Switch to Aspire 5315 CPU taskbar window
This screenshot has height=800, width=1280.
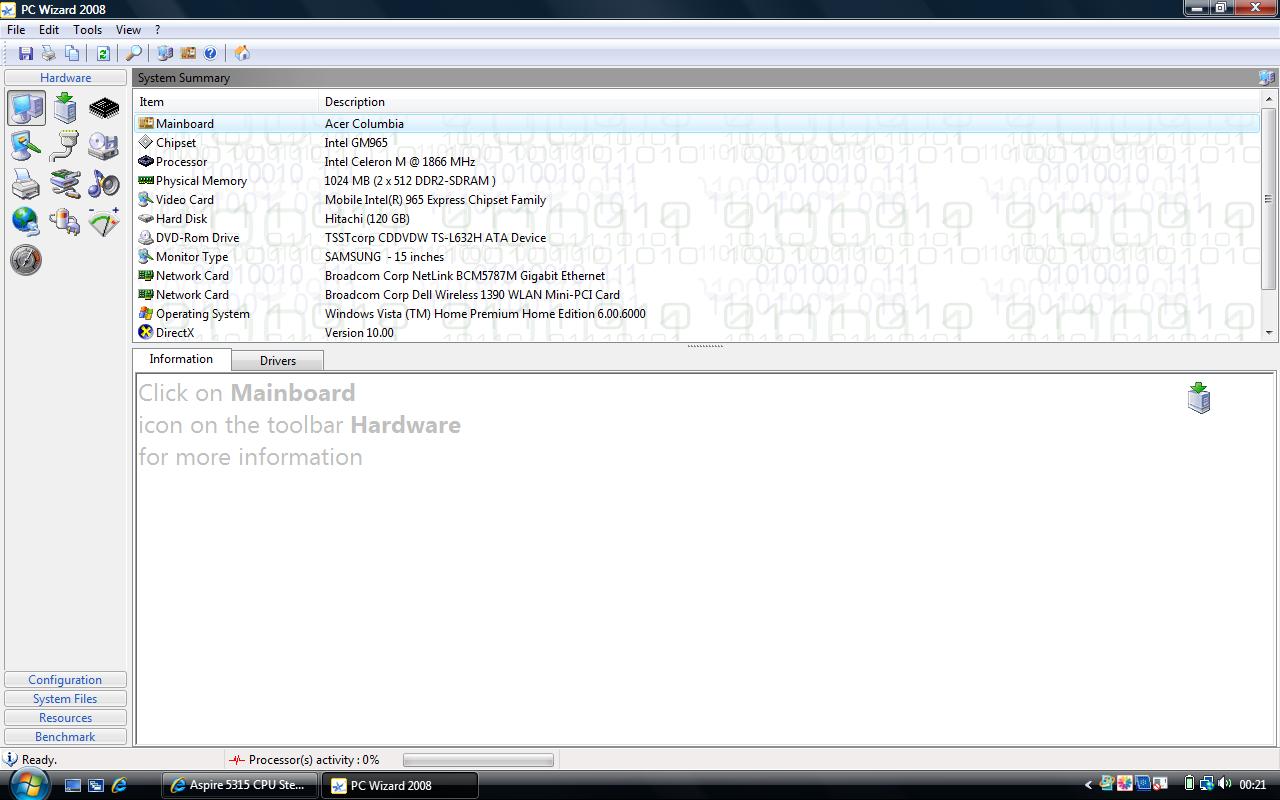(240, 785)
